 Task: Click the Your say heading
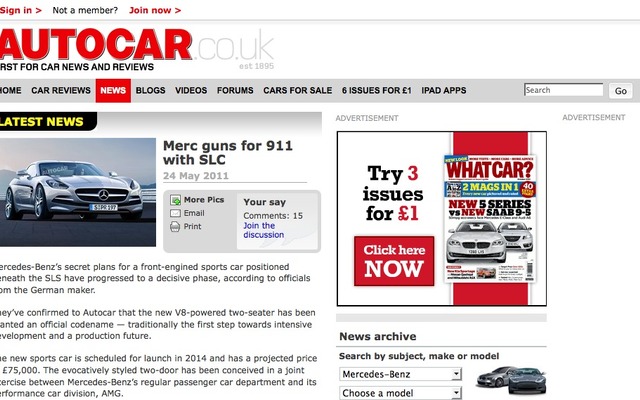[x=264, y=202]
